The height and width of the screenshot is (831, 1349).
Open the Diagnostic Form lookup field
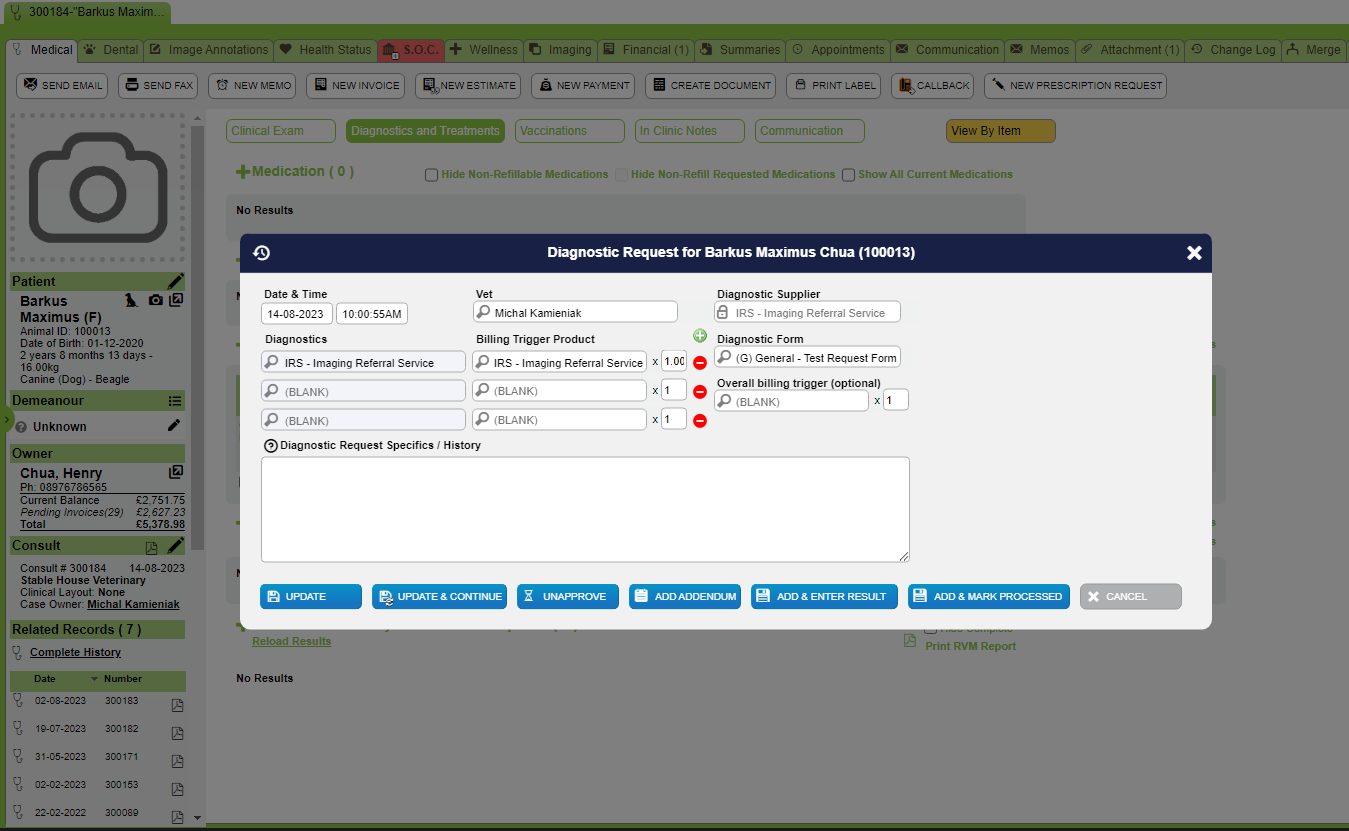pos(808,357)
